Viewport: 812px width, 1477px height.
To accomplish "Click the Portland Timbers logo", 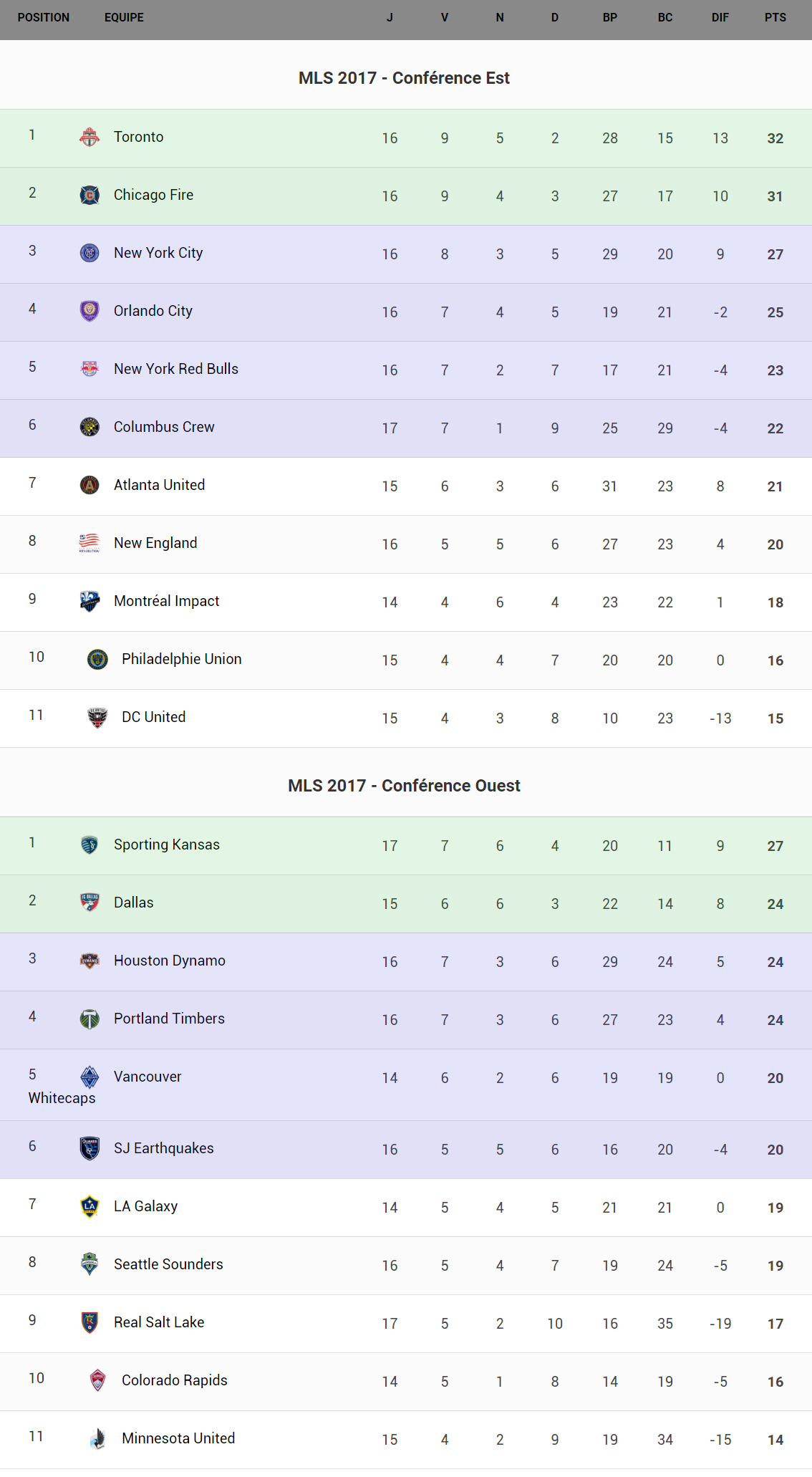I will pos(90,1019).
